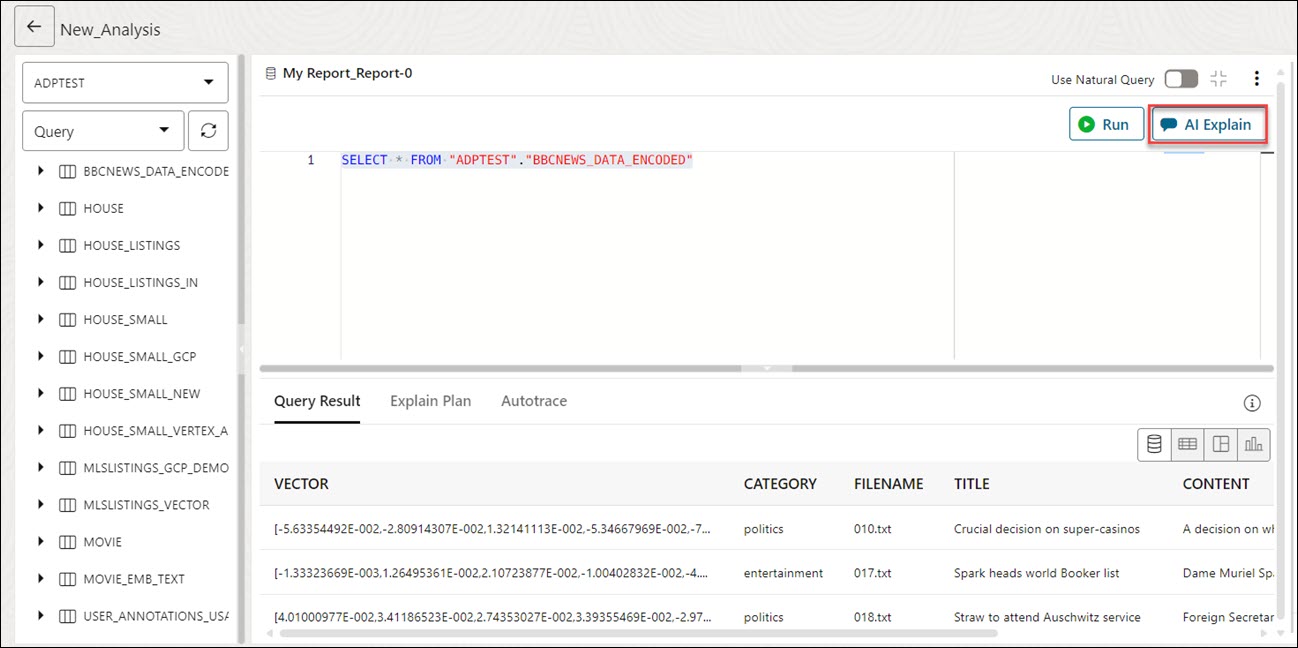Open the Autotrace tab
Screen dimensions: 1298x648
533,401
